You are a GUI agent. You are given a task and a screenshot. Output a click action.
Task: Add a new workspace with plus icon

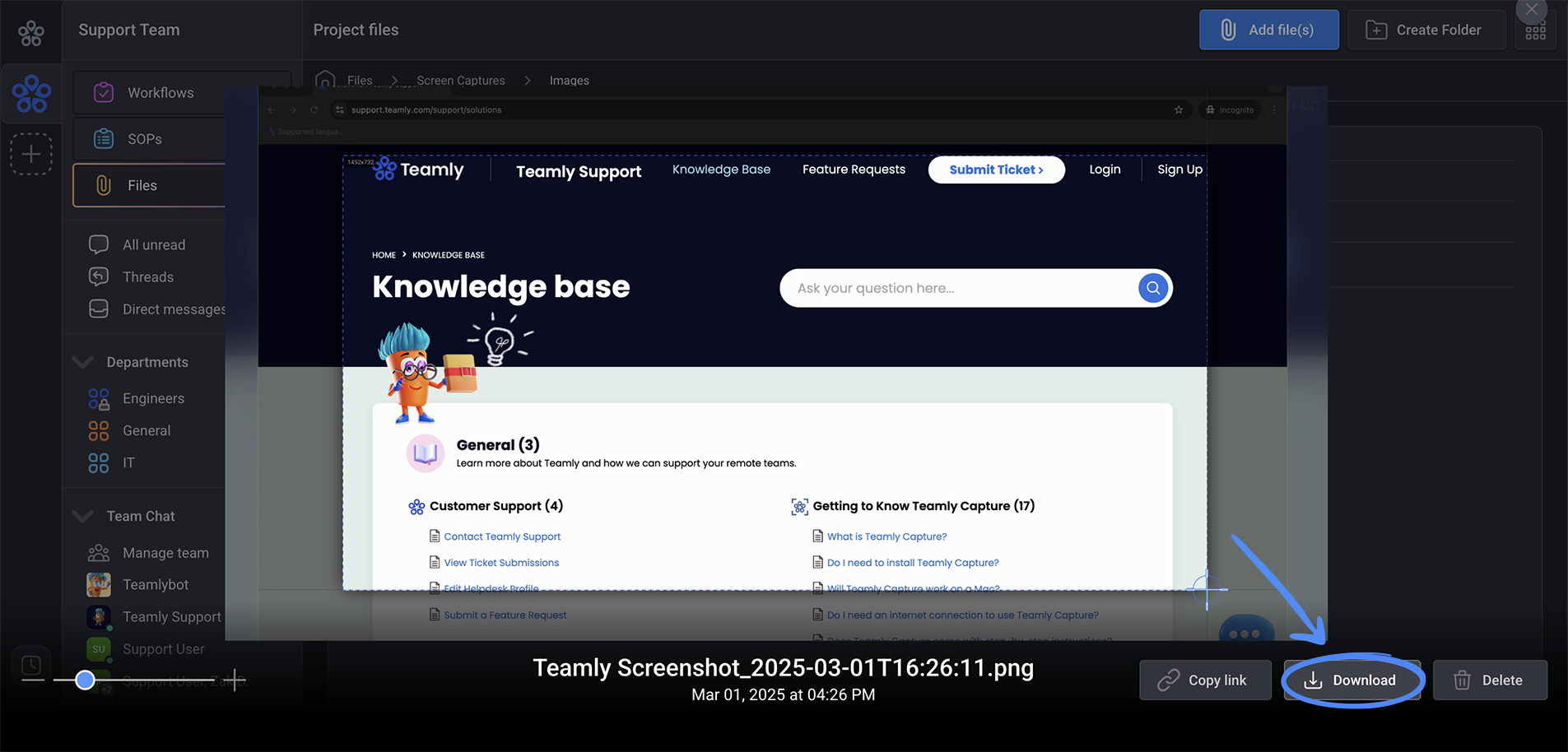[31, 154]
